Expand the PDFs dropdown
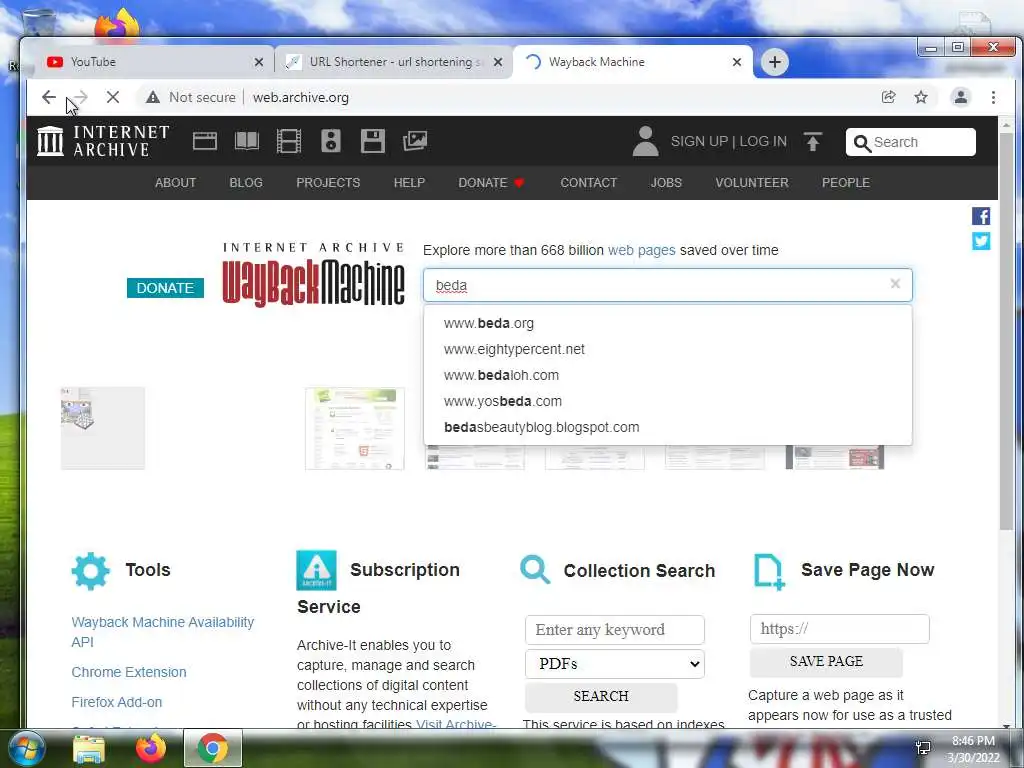 pyautogui.click(x=615, y=664)
